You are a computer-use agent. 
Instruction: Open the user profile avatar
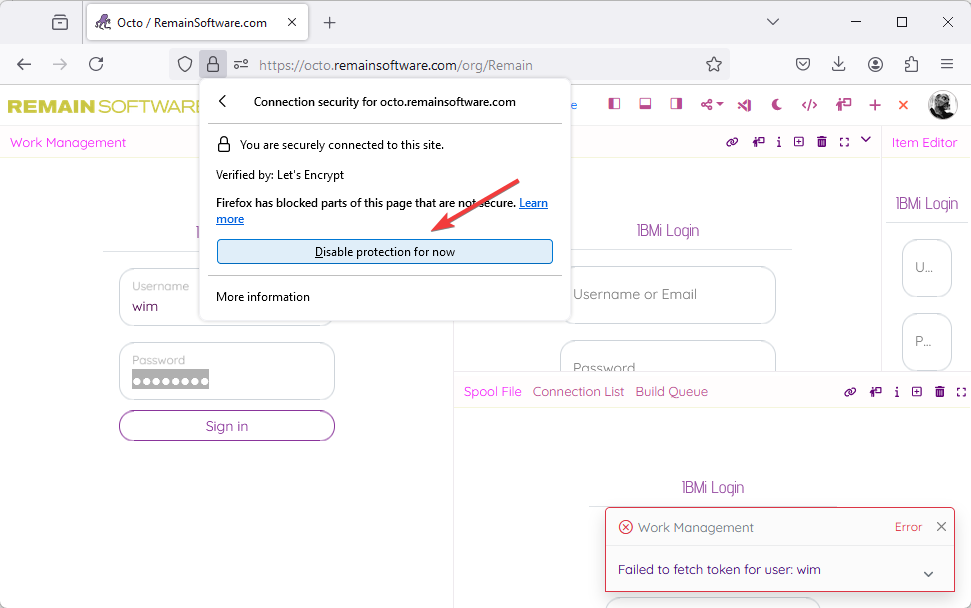943,105
